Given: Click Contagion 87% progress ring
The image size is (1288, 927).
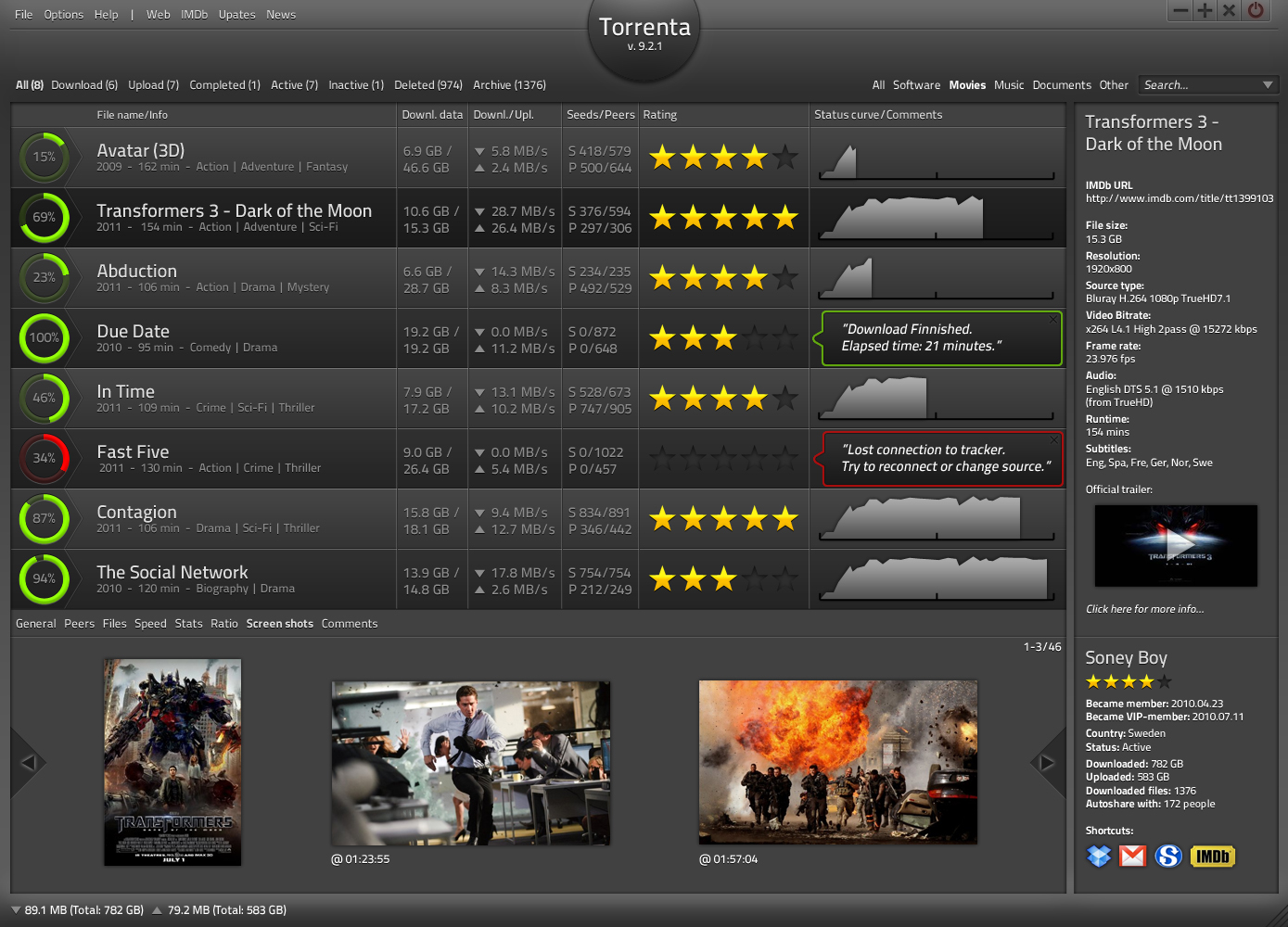Looking at the screenshot, I should click(x=44, y=518).
